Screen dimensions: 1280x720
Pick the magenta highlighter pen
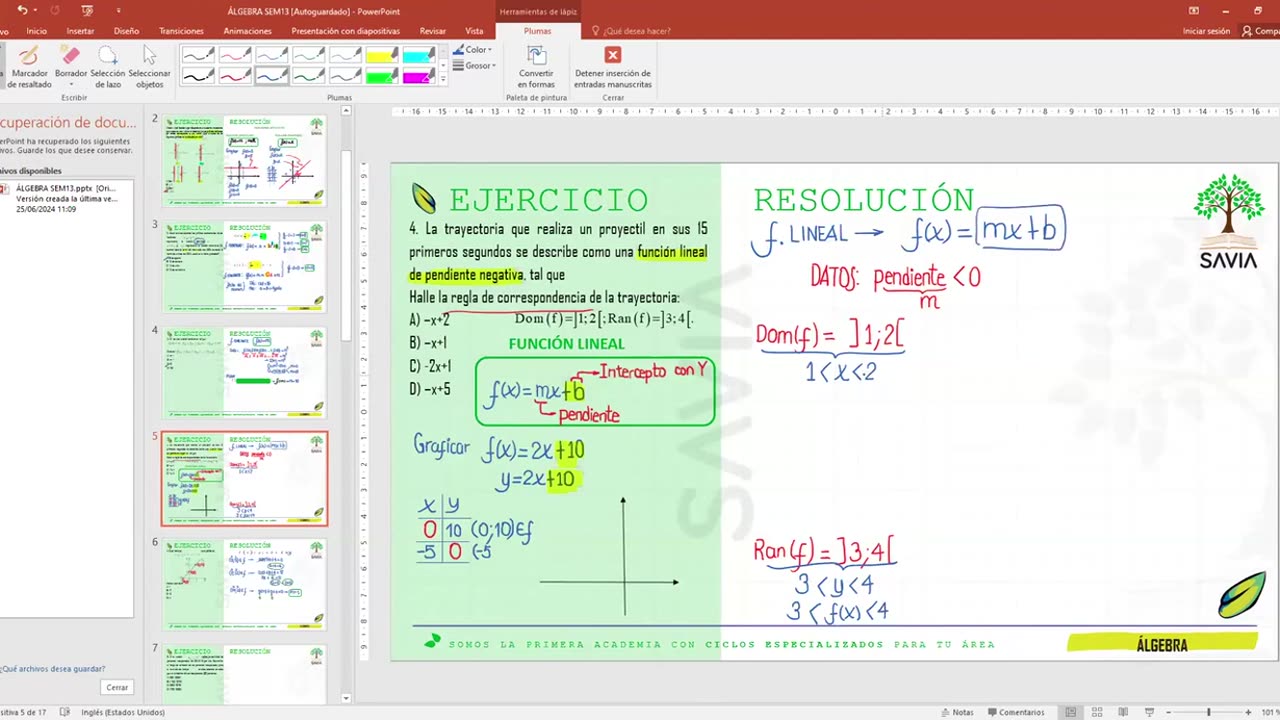pyautogui.click(x=419, y=75)
